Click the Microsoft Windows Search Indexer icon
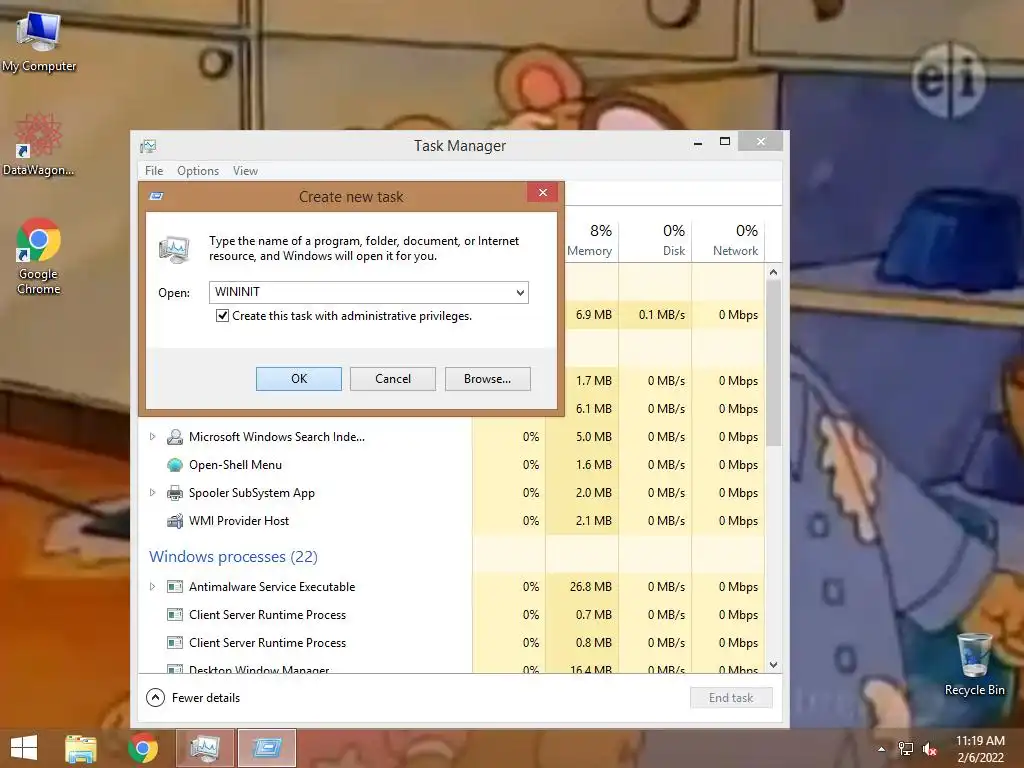 174,437
